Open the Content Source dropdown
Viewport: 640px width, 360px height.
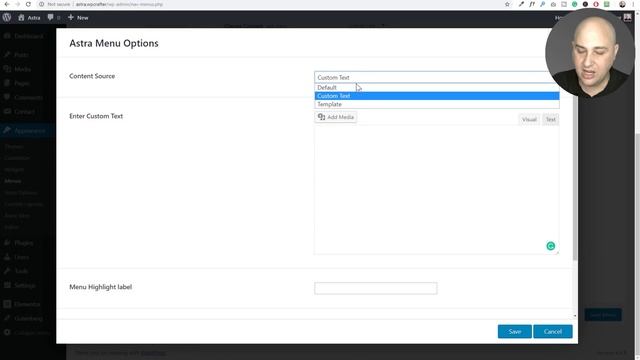[437, 77]
